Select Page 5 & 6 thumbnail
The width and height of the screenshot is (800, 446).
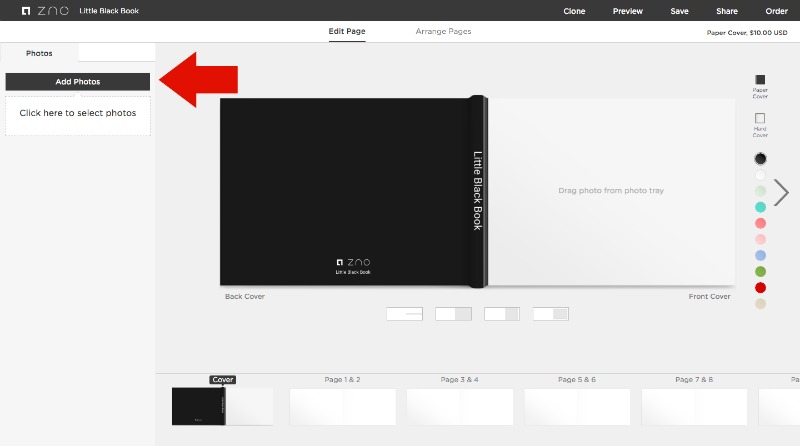click(577, 407)
